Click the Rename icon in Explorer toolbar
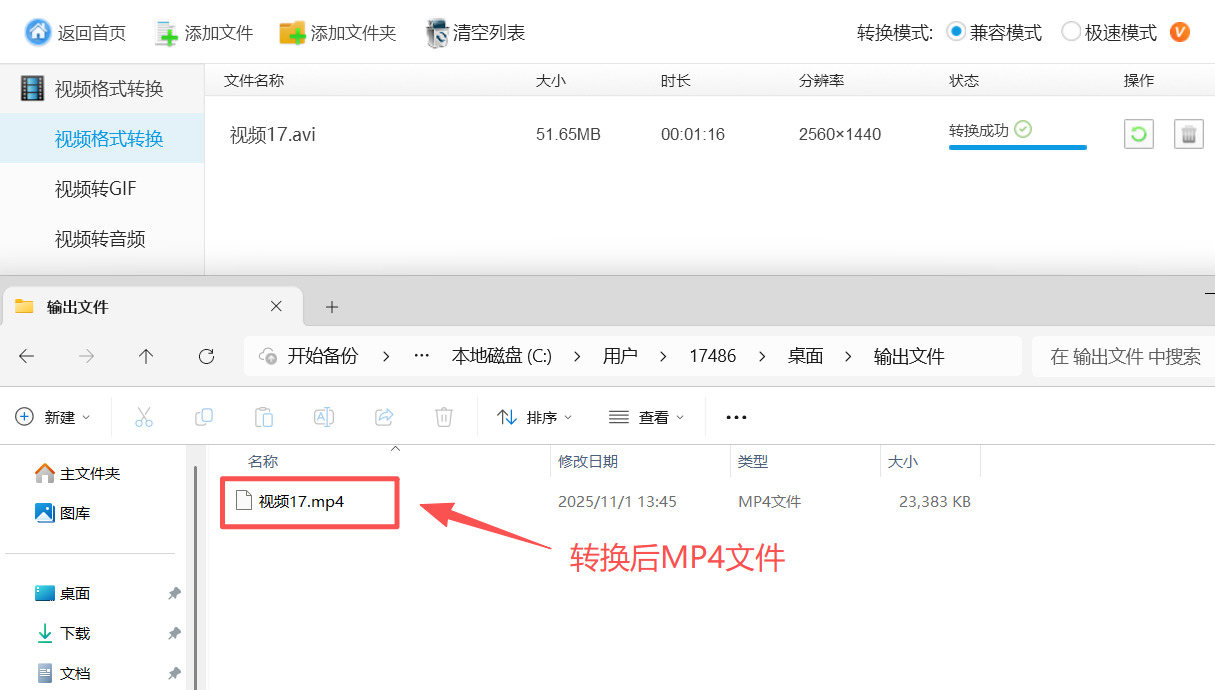 point(324,417)
